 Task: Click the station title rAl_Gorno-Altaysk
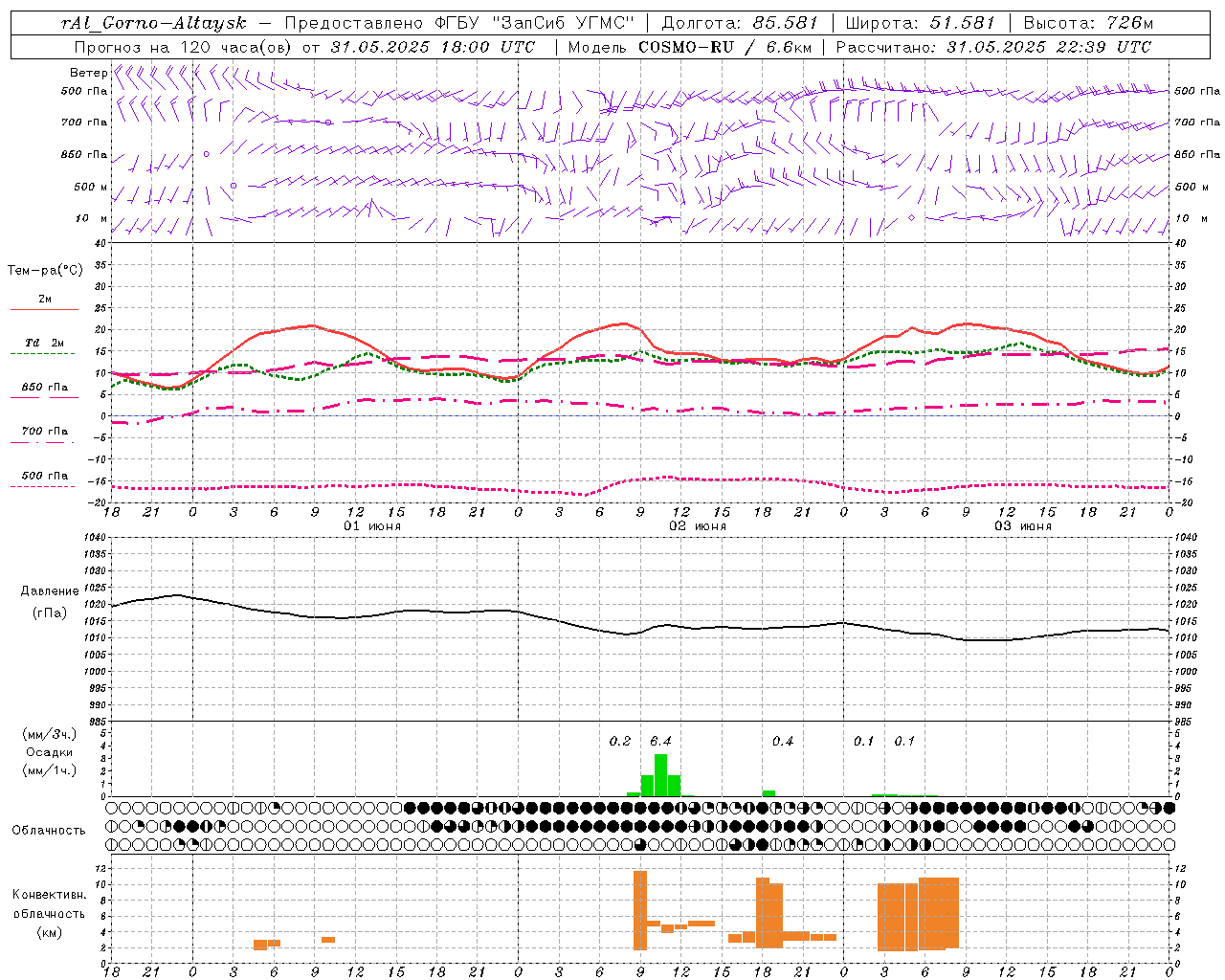point(154,23)
